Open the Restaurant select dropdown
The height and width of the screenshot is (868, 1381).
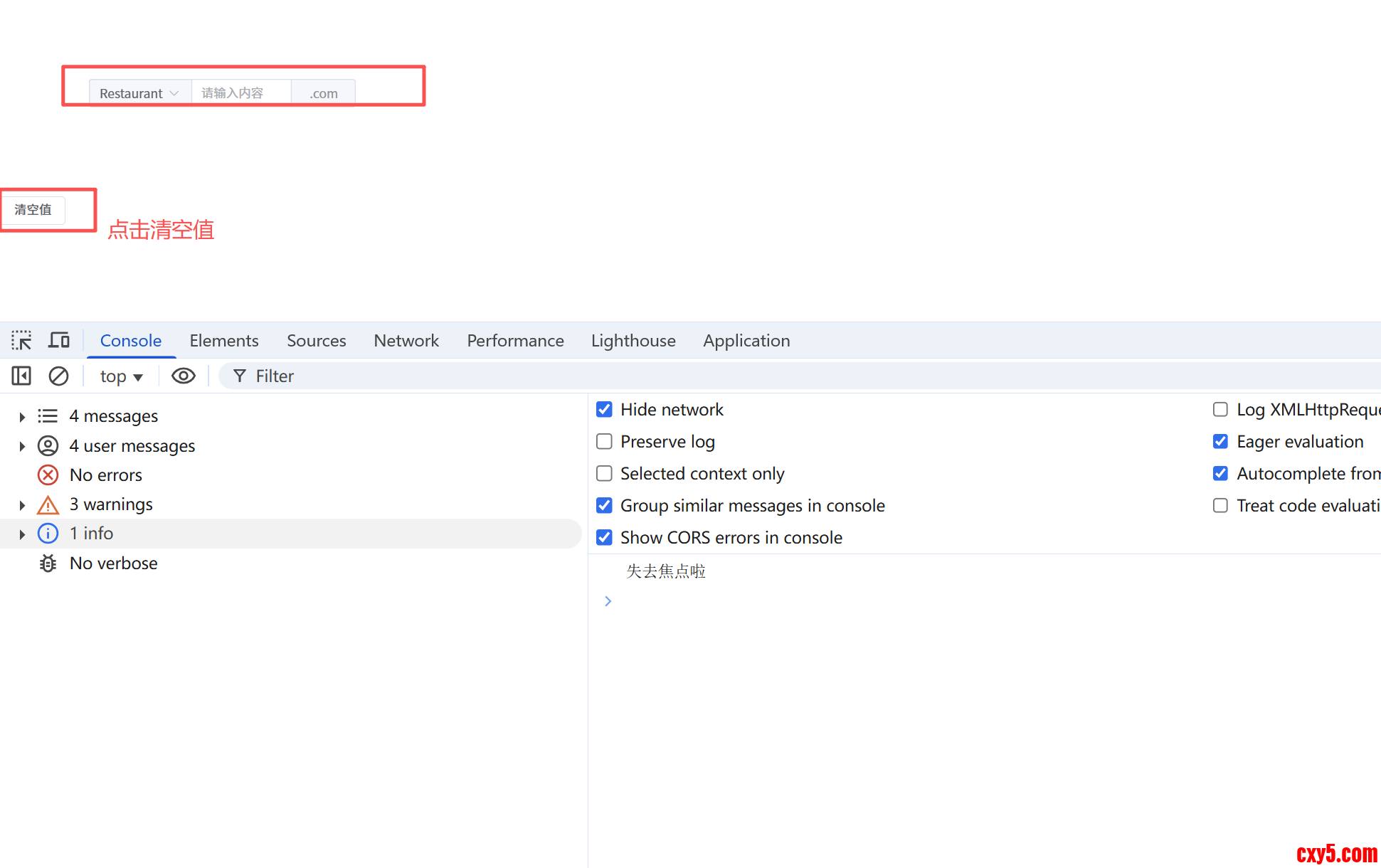pyautogui.click(x=139, y=93)
